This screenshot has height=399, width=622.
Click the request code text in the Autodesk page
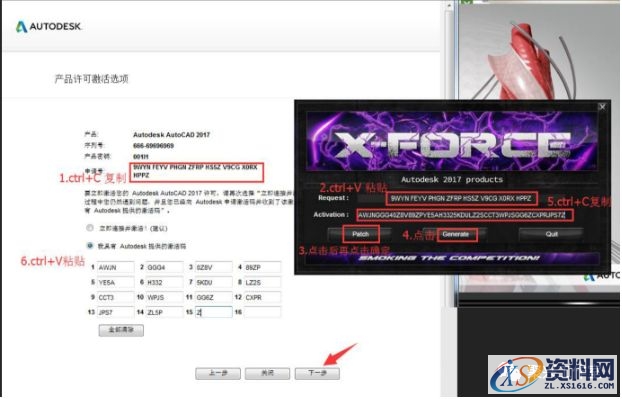tap(195, 171)
